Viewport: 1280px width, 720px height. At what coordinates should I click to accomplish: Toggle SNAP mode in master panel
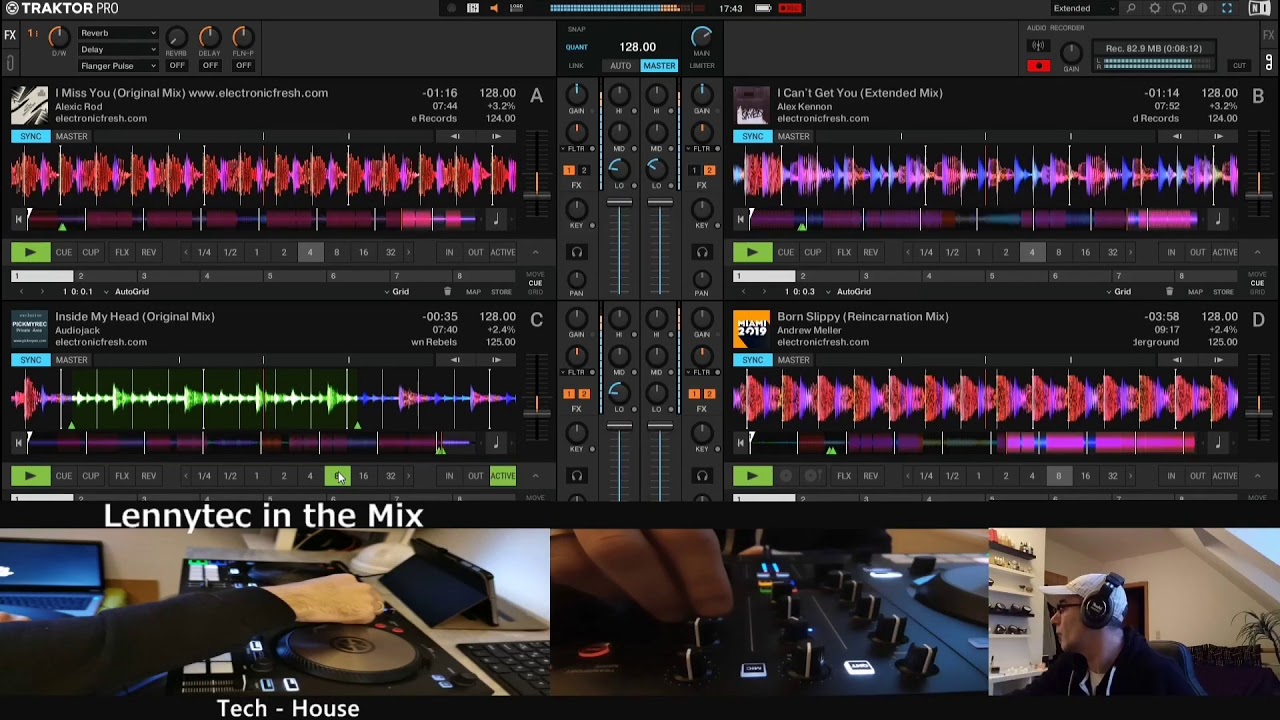coord(577,29)
